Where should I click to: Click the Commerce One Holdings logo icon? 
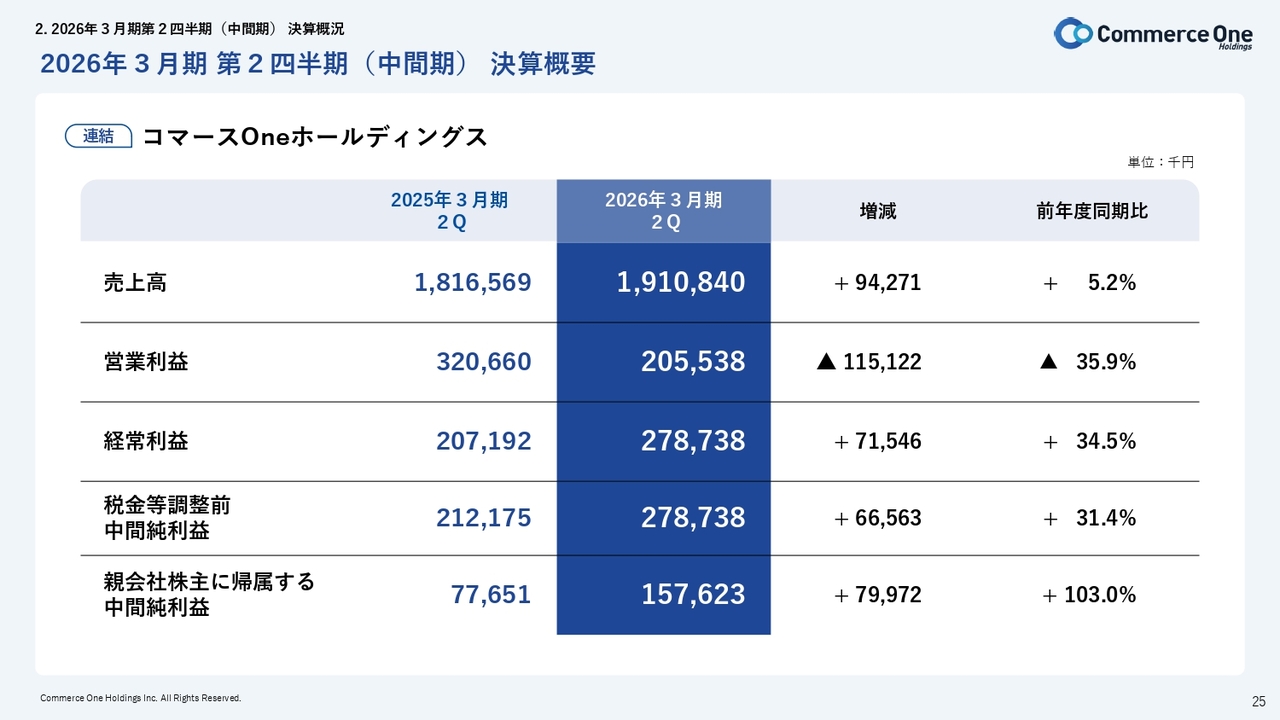[x=1074, y=34]
